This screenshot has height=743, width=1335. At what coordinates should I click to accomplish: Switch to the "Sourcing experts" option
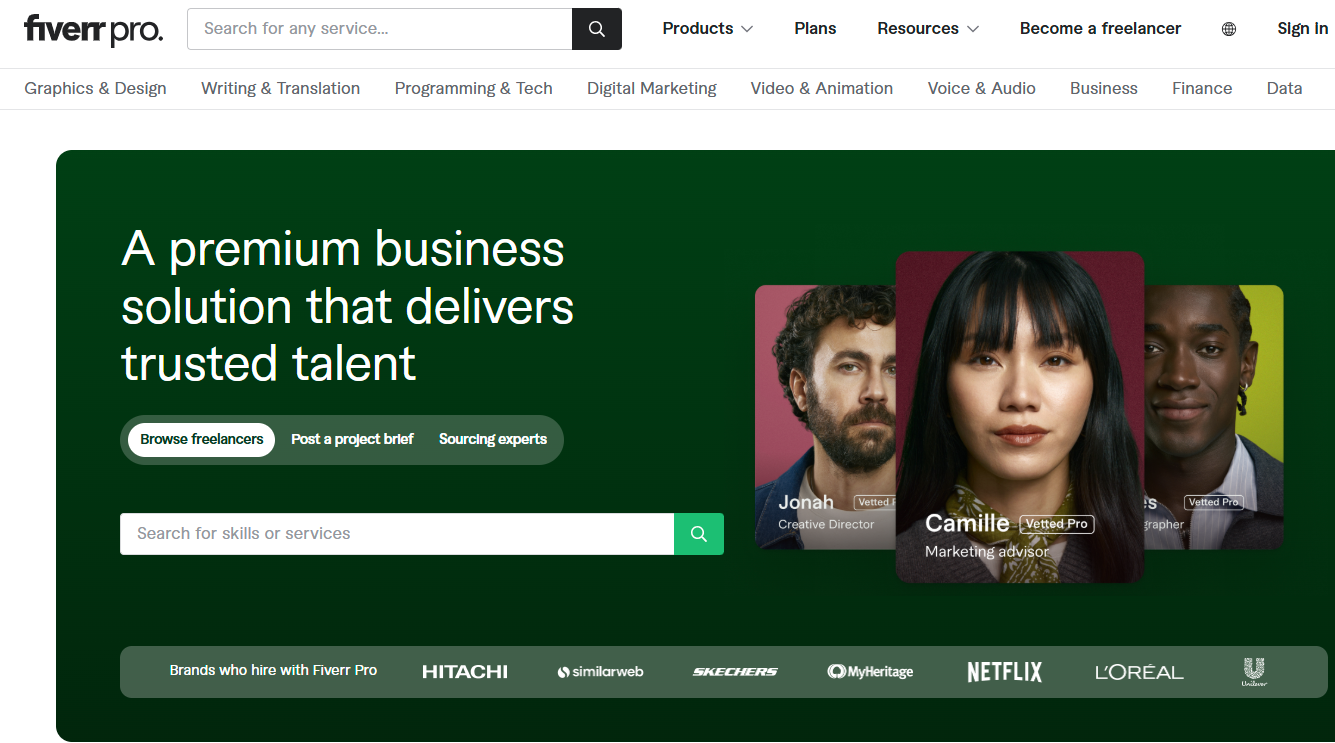(492, 439)
